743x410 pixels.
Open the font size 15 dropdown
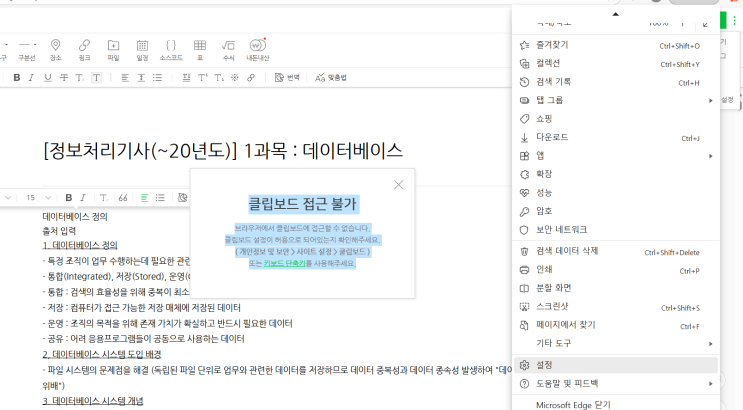coord(38,198)
